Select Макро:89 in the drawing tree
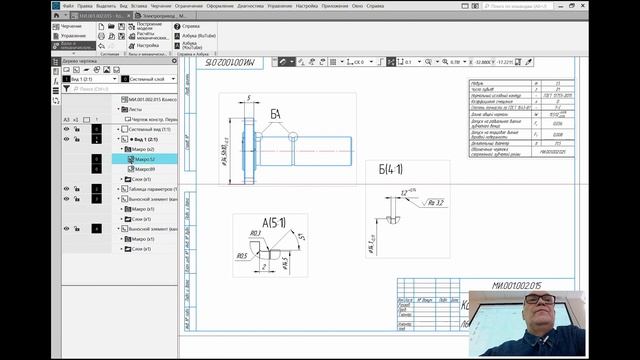Viewport: 640px width, 360px height. (145, 169)
